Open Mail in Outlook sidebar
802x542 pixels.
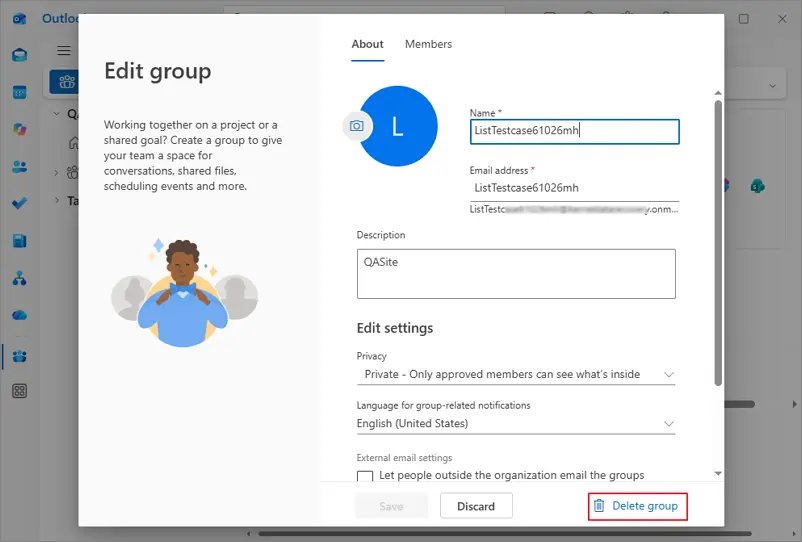(19, 55)
